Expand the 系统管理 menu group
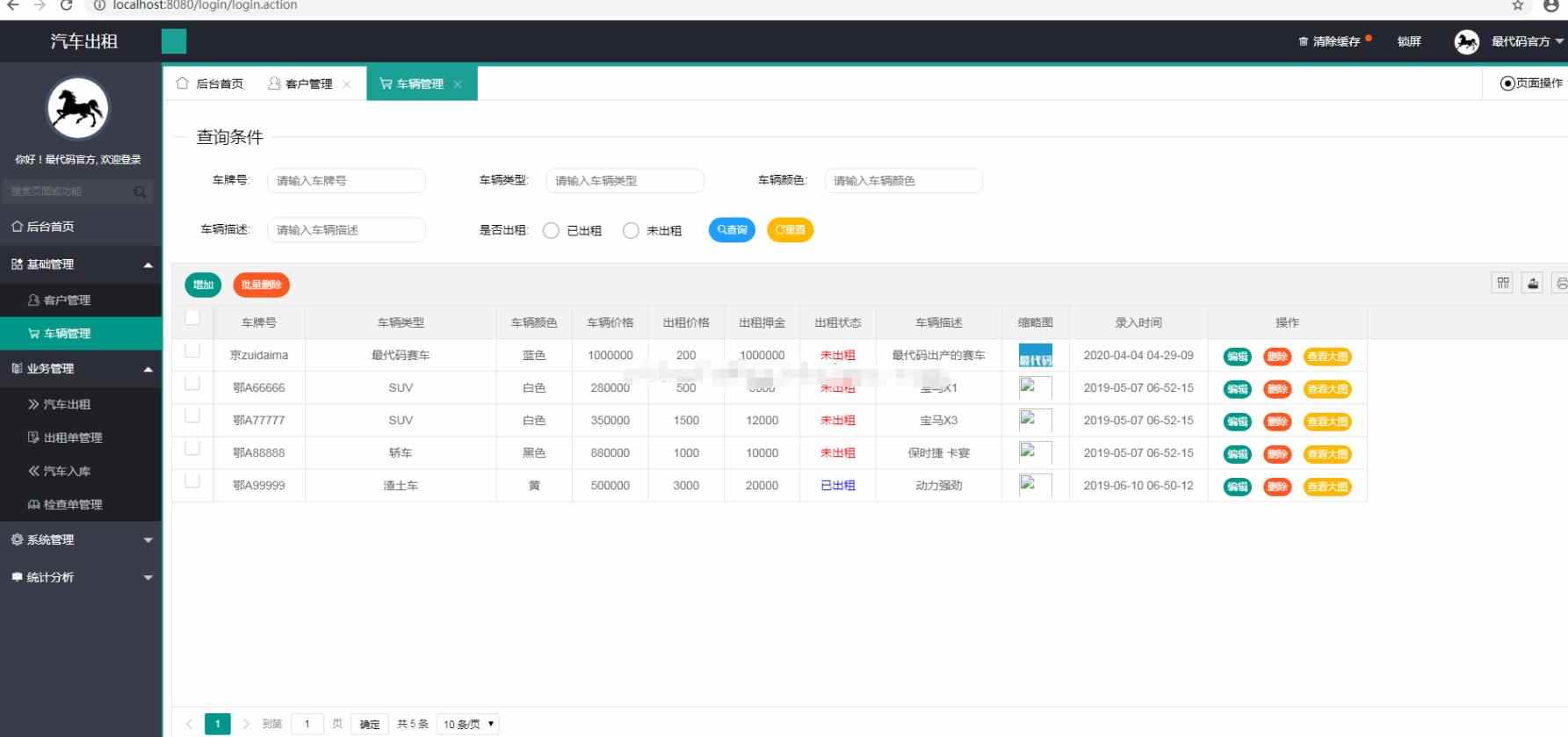 coord(81,539)
